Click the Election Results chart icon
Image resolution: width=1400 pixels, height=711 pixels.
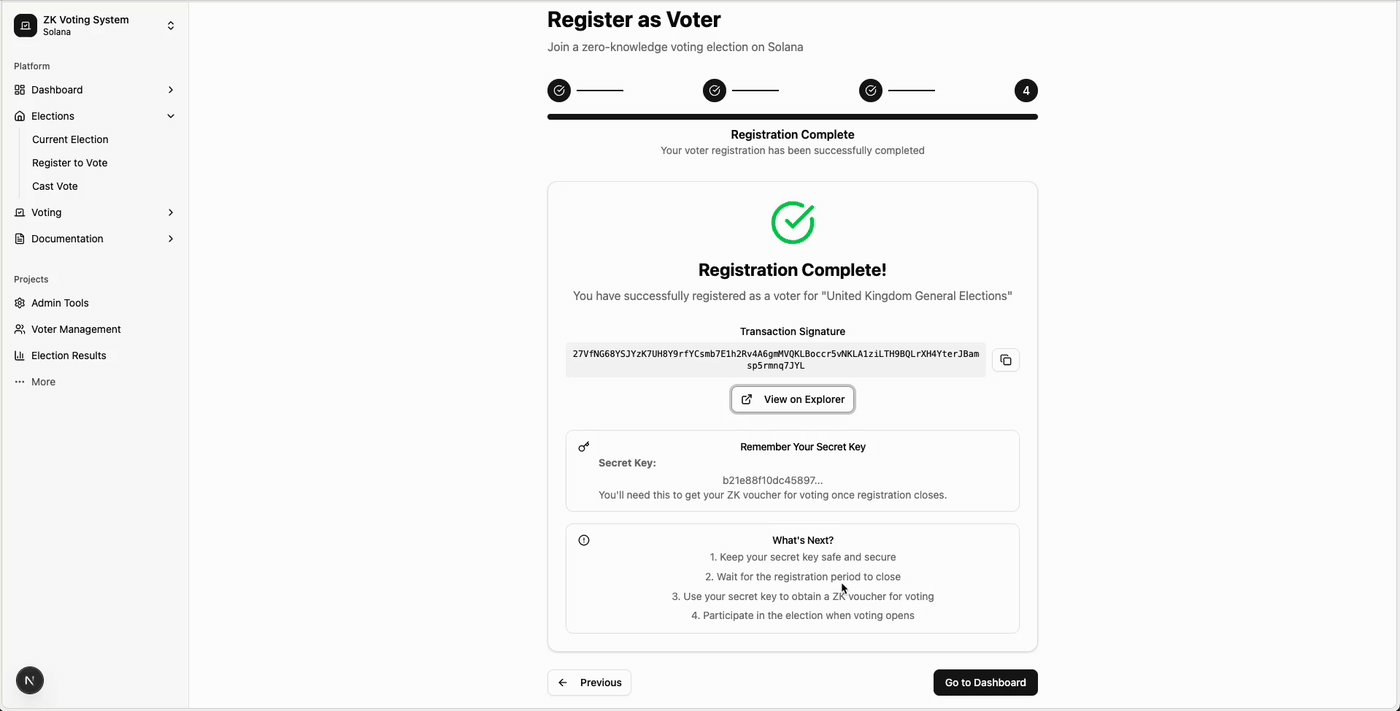click(x=20, y=356)
